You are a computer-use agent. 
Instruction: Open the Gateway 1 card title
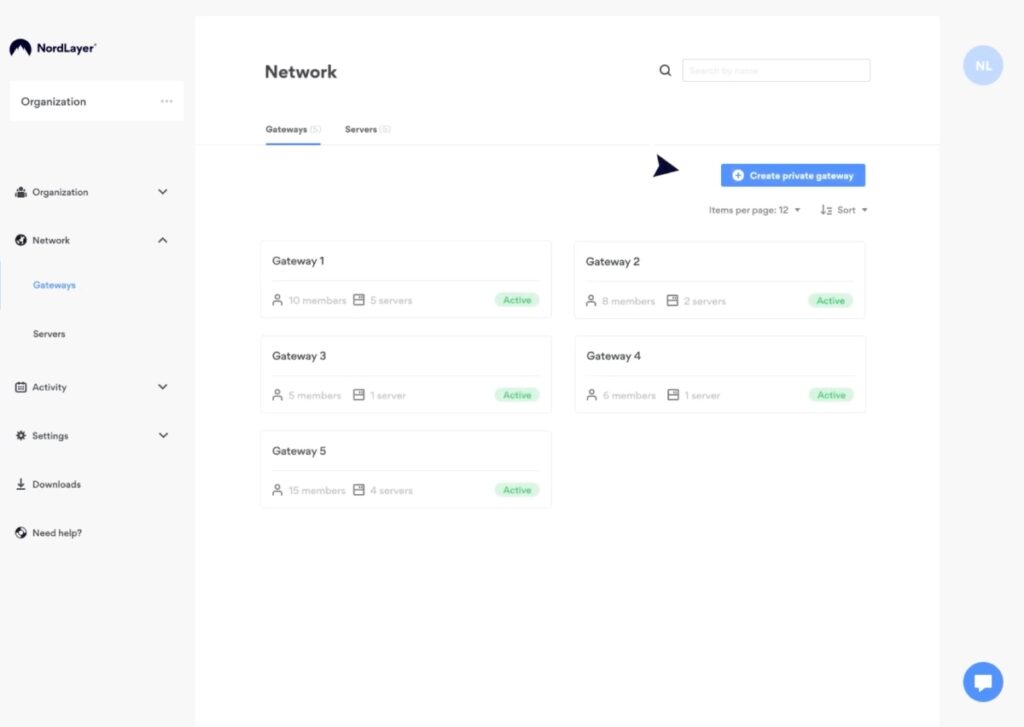coord(298,261)
